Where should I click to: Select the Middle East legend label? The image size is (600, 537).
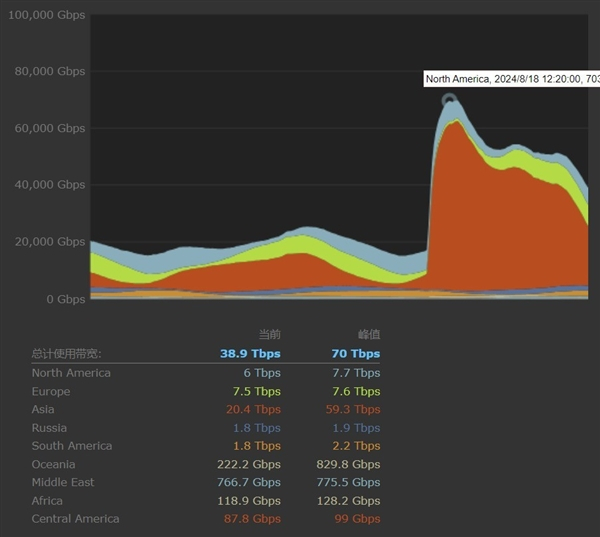[x=63, y=482]
